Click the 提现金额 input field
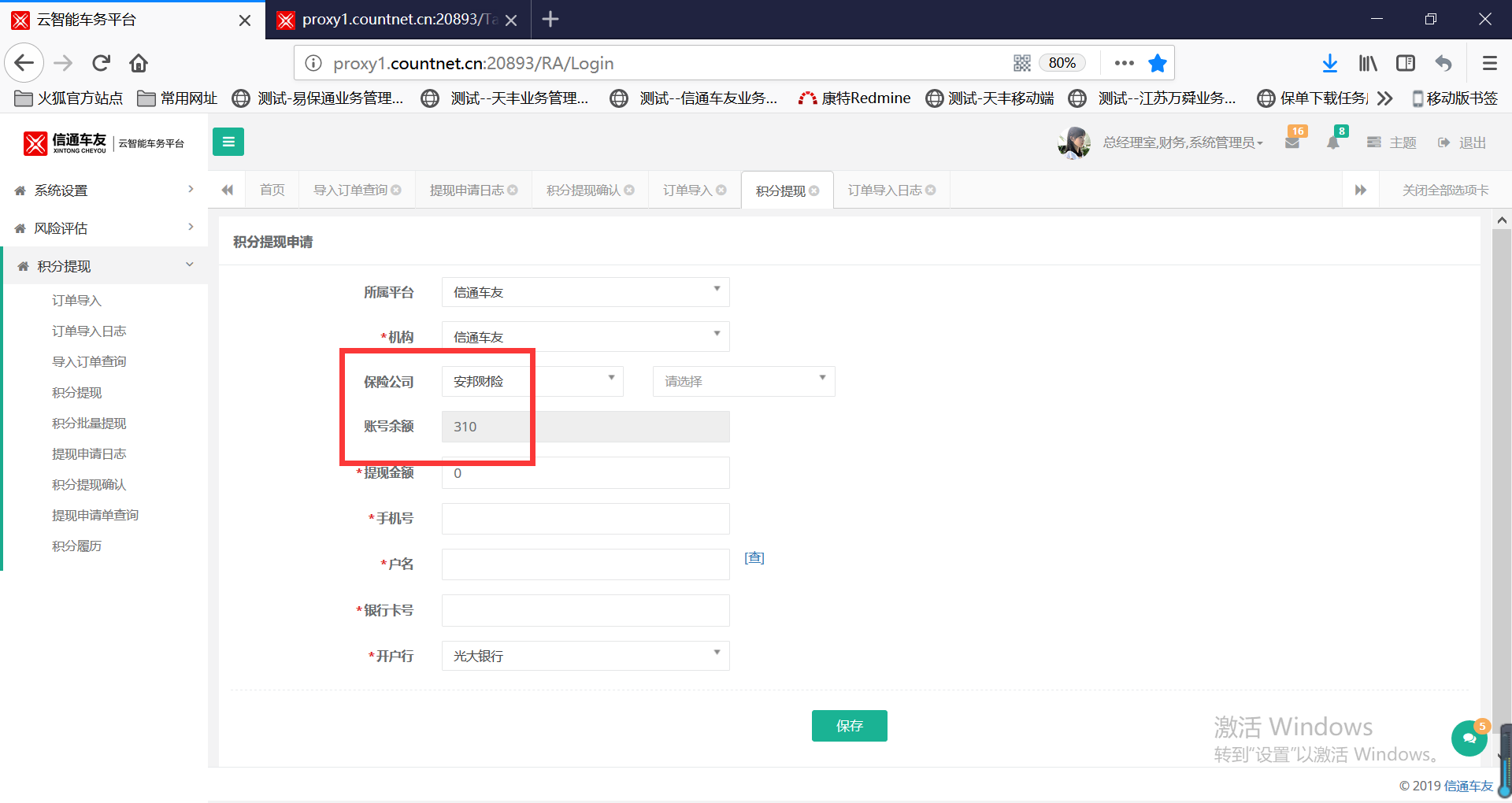This screenshot has height=803, width=1512. click(x=586, y=473)
